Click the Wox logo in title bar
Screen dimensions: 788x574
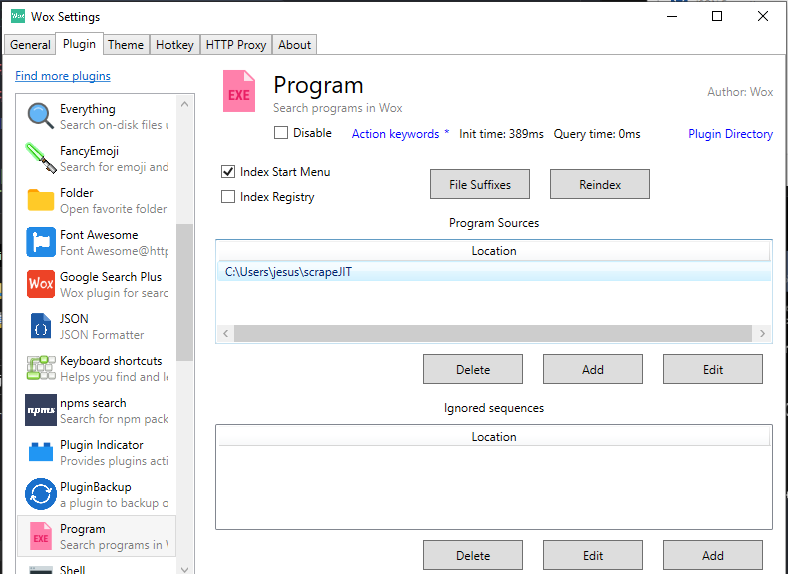(18, 16)
